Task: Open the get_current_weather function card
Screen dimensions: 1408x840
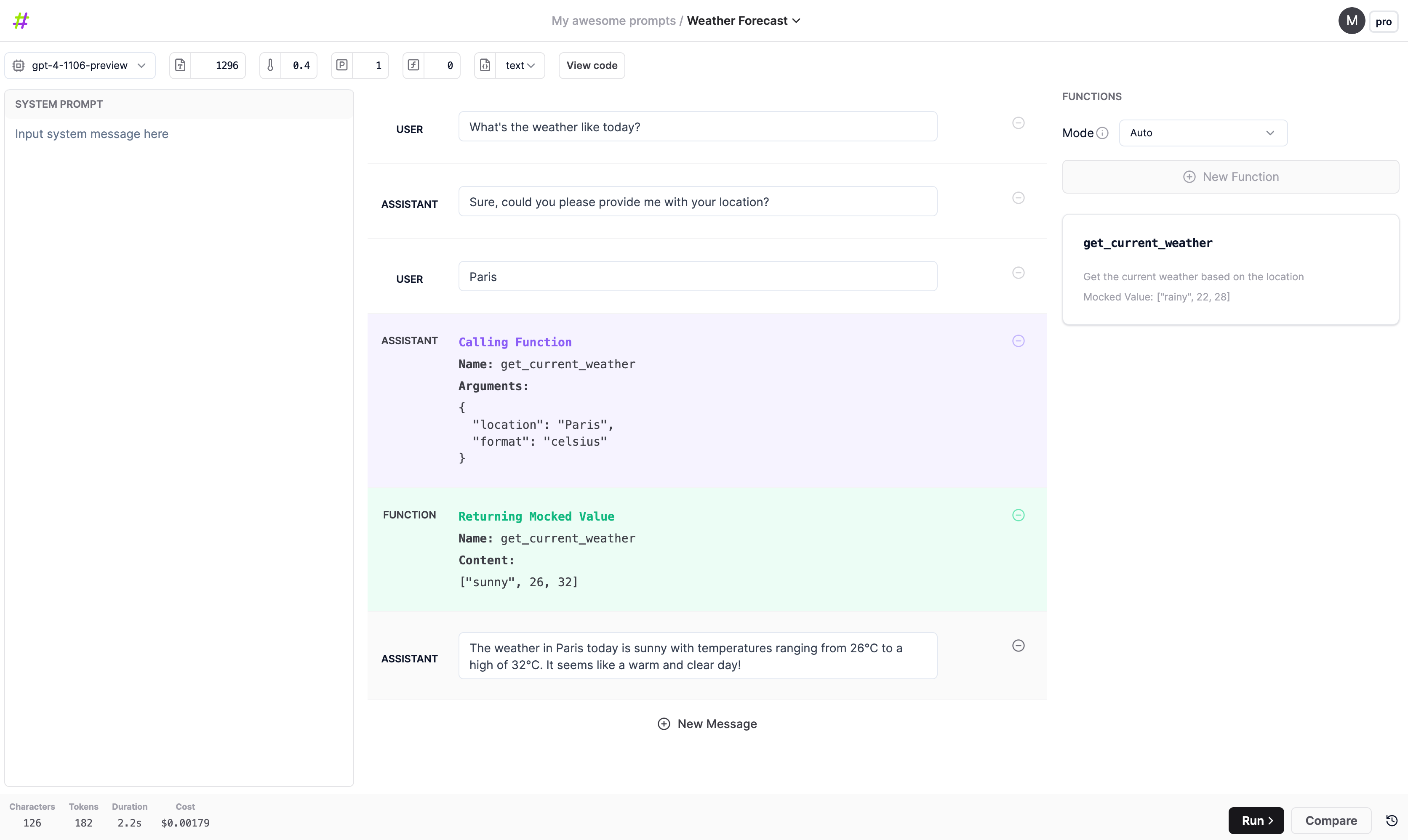Action: click(x=1230, y=269)
